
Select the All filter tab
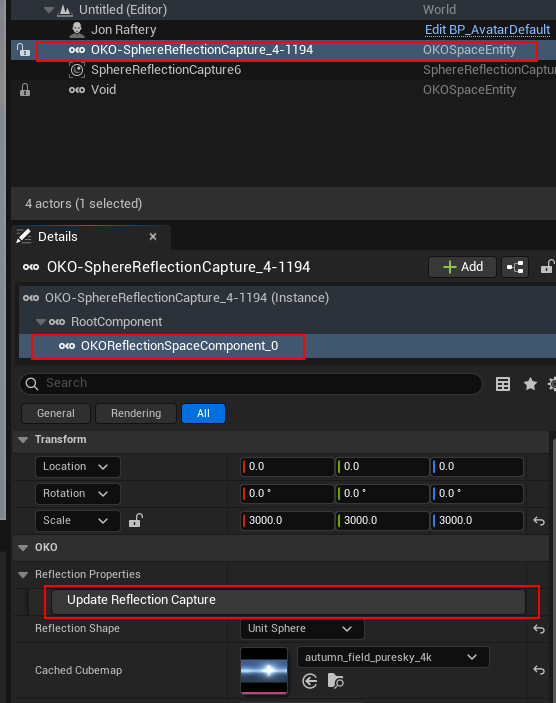point(203,413)
